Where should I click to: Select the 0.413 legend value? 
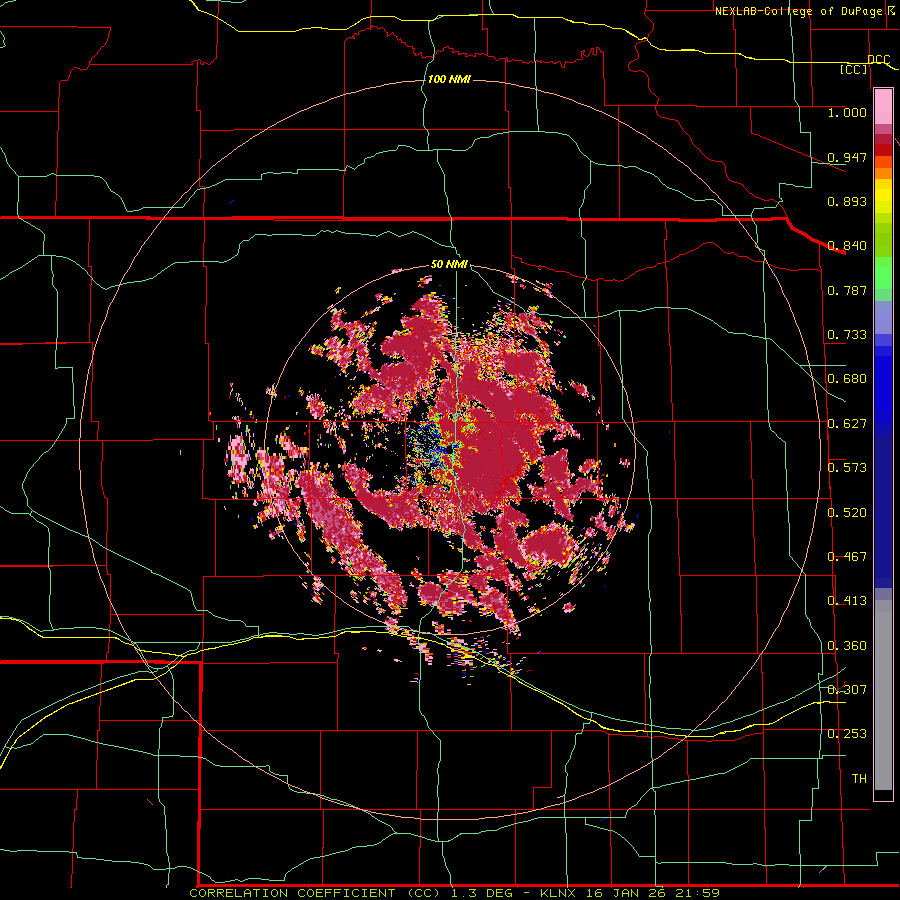847,601
